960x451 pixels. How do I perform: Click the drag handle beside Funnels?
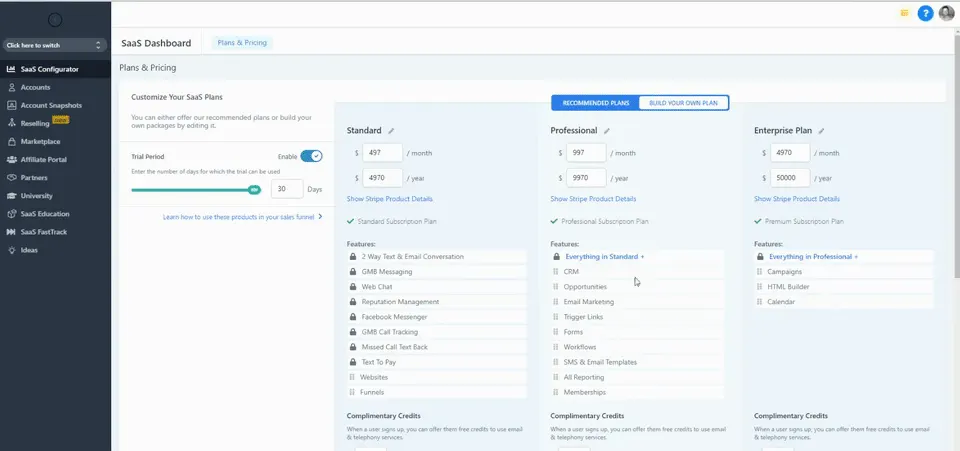click(352, 392)
